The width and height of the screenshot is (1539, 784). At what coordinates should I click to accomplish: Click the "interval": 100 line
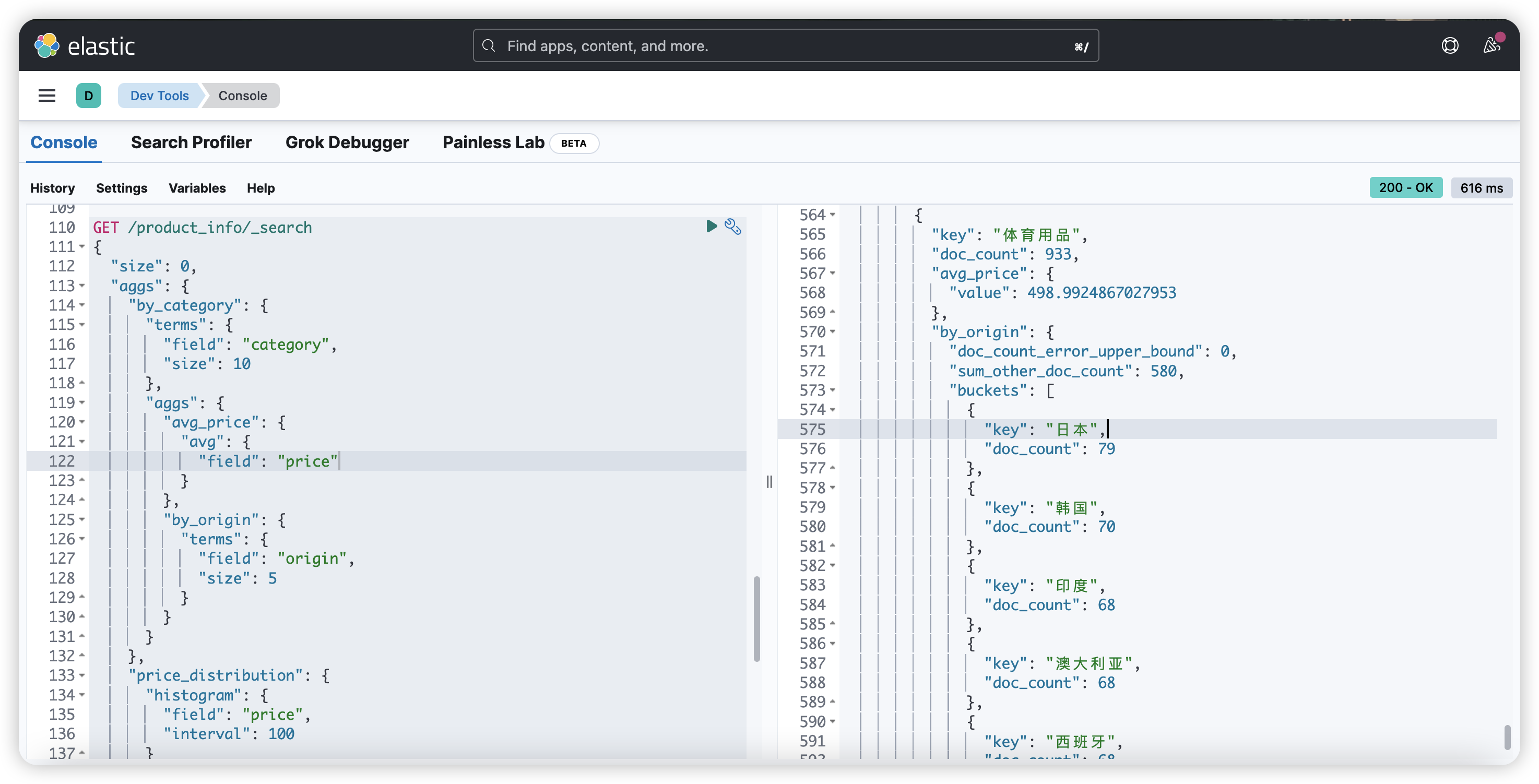click(x=229, y=734)
